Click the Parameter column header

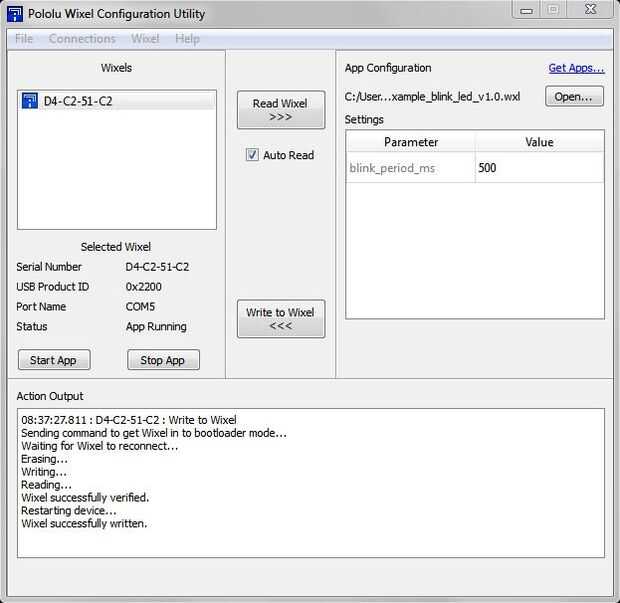point(410,142)
